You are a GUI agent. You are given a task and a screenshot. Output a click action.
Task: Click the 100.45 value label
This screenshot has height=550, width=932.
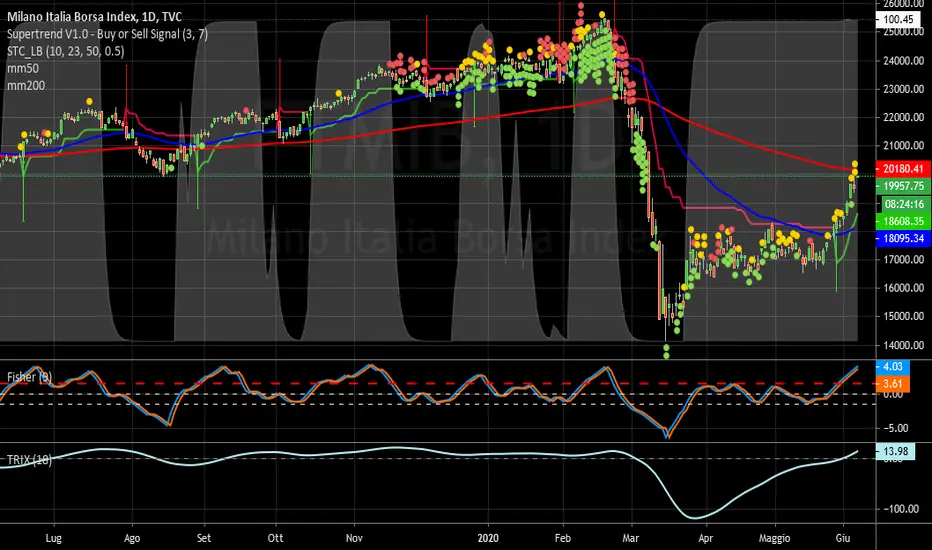click(898, 19)
